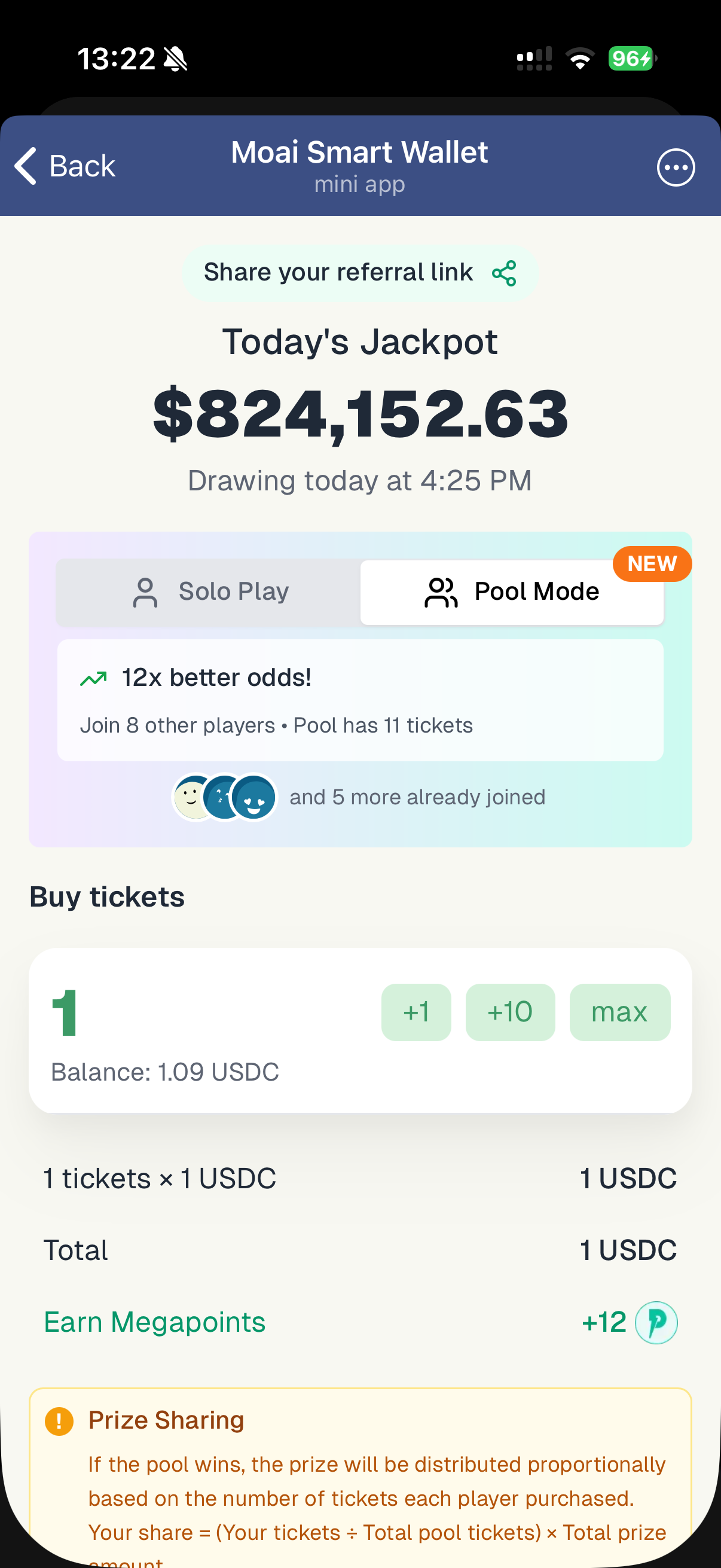721x1568 pixels.
Task: Add ten tickets with +10 button
Action: 510,1012
